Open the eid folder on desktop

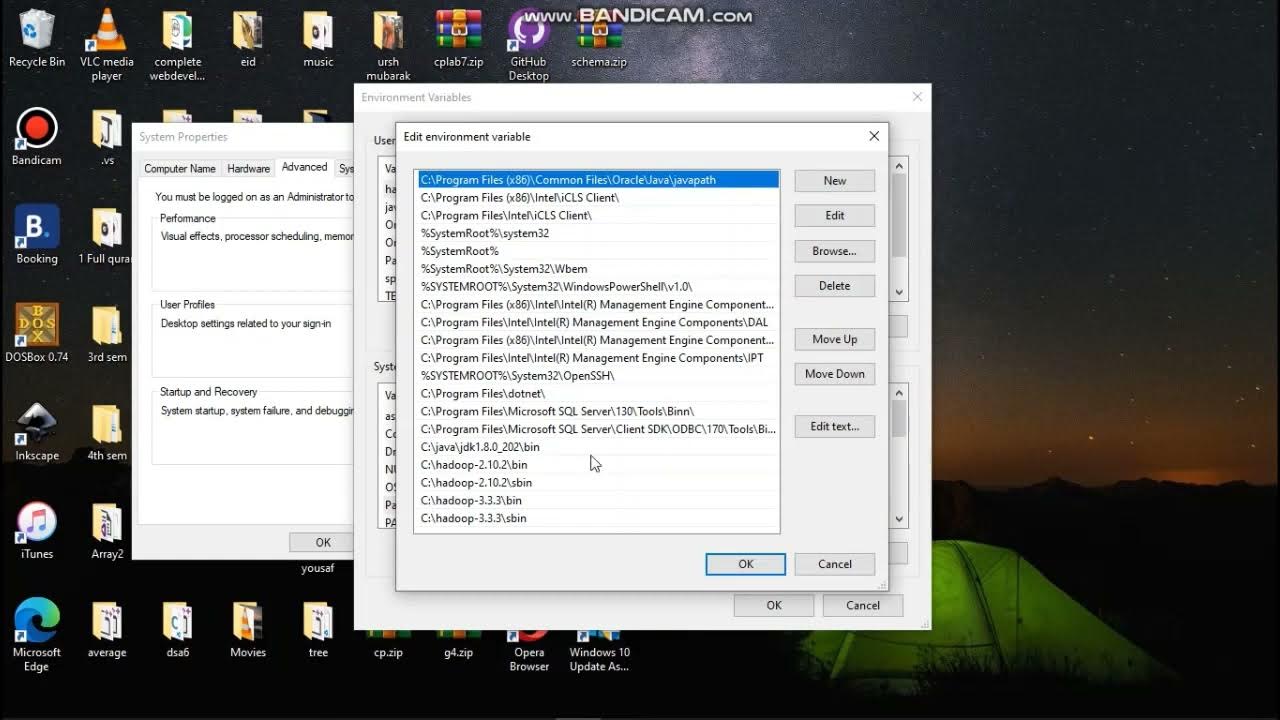248,38
